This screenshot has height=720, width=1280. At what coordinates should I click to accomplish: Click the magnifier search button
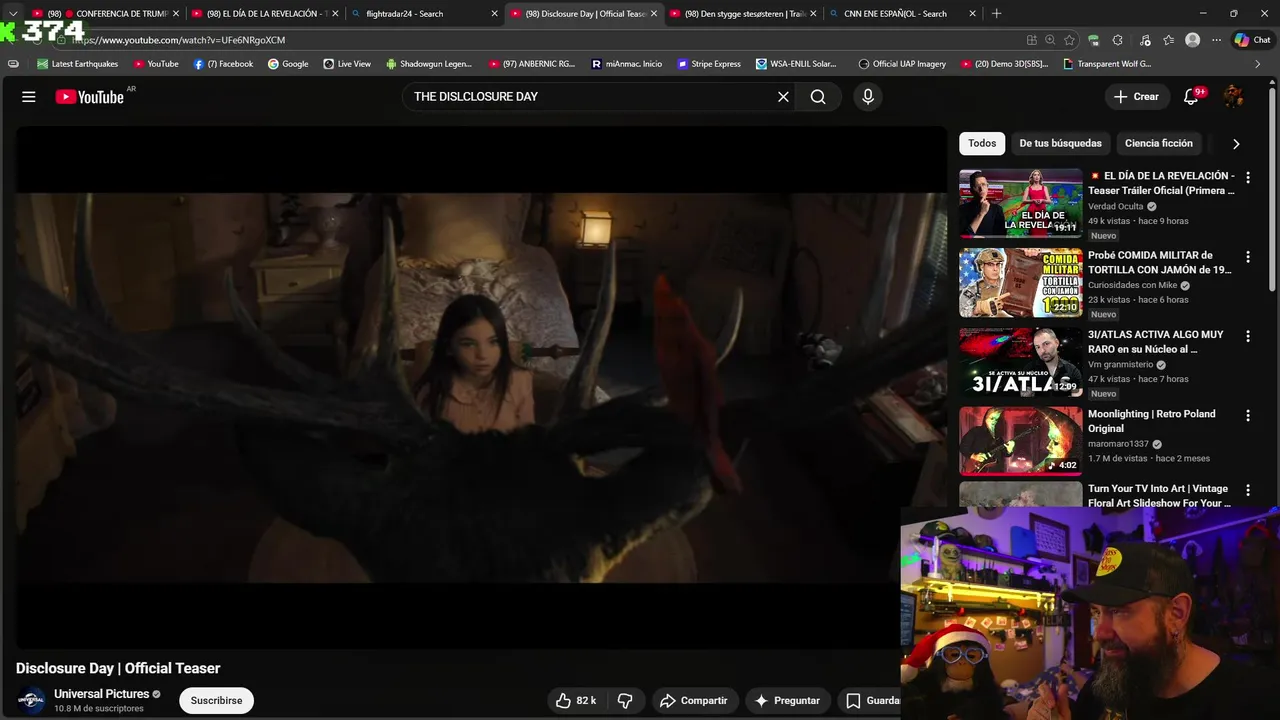[818, 97]
